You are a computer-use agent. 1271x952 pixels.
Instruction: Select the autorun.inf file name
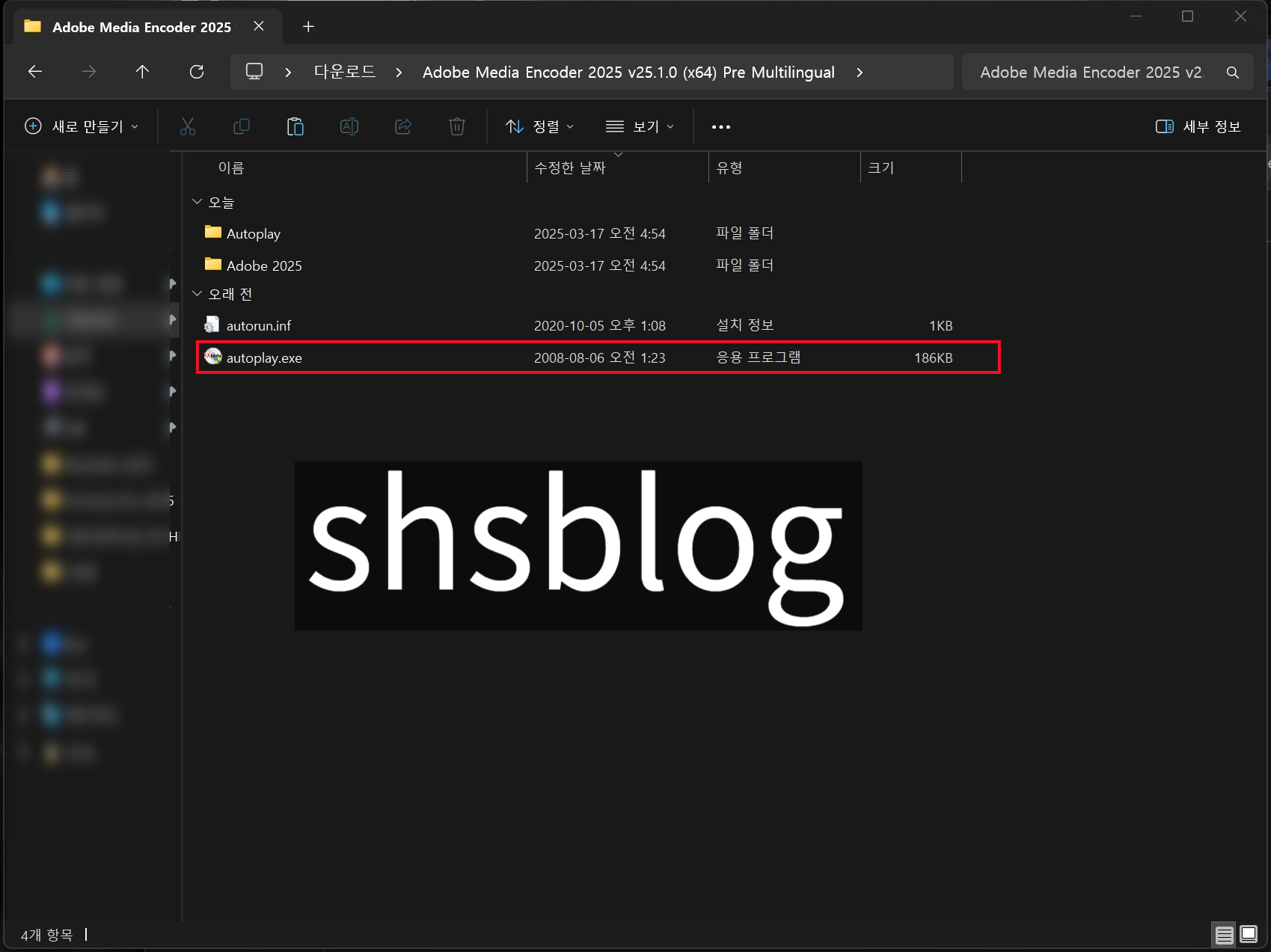coord(259,326)
